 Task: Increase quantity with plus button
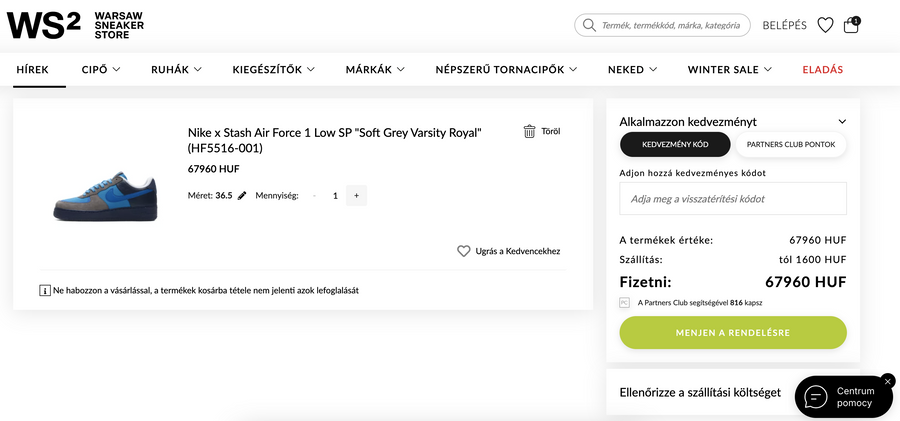click(x=357, y=196)
